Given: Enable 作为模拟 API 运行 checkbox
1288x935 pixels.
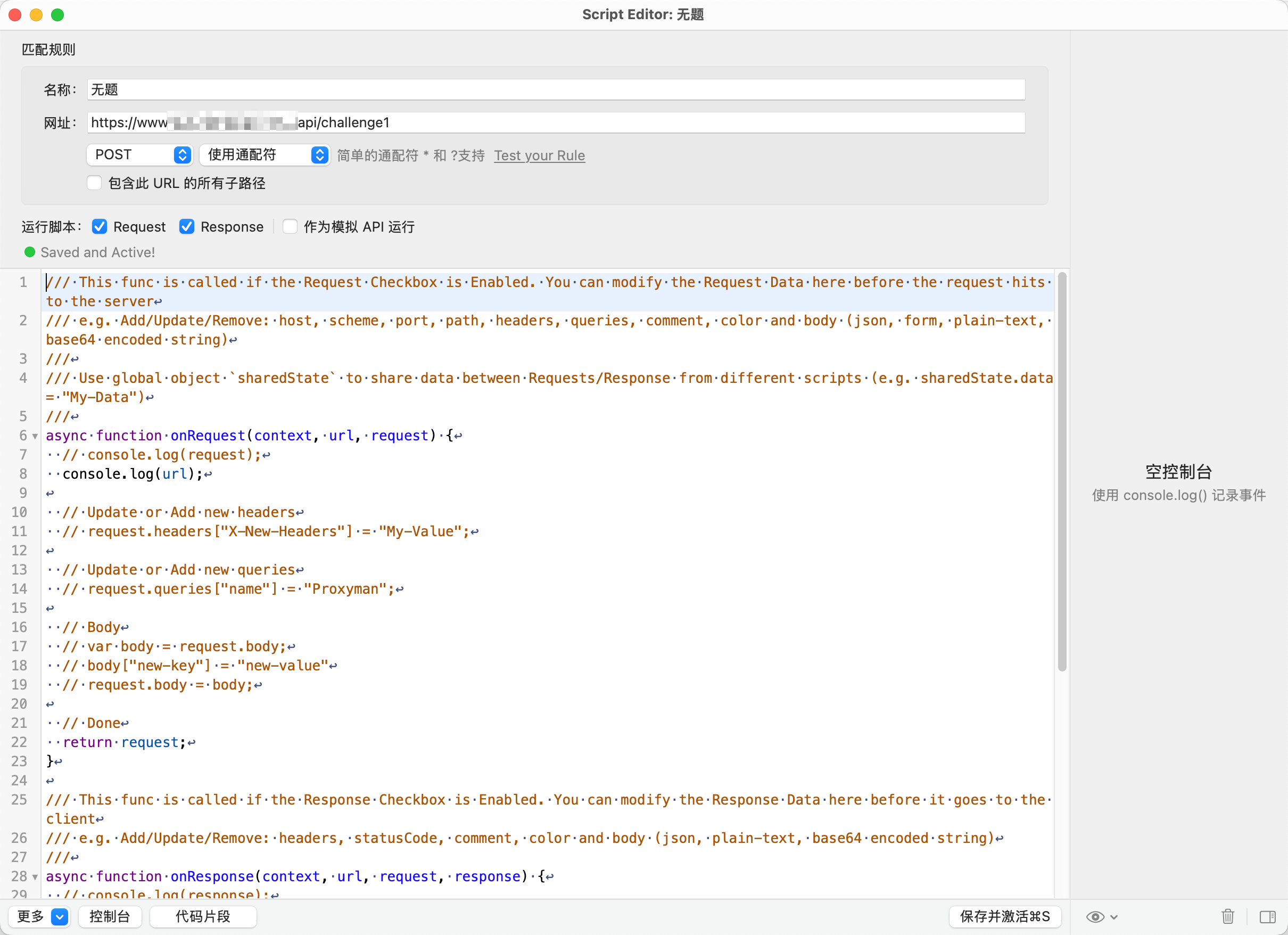Looking at the screenshot, I should pos(290,227).
